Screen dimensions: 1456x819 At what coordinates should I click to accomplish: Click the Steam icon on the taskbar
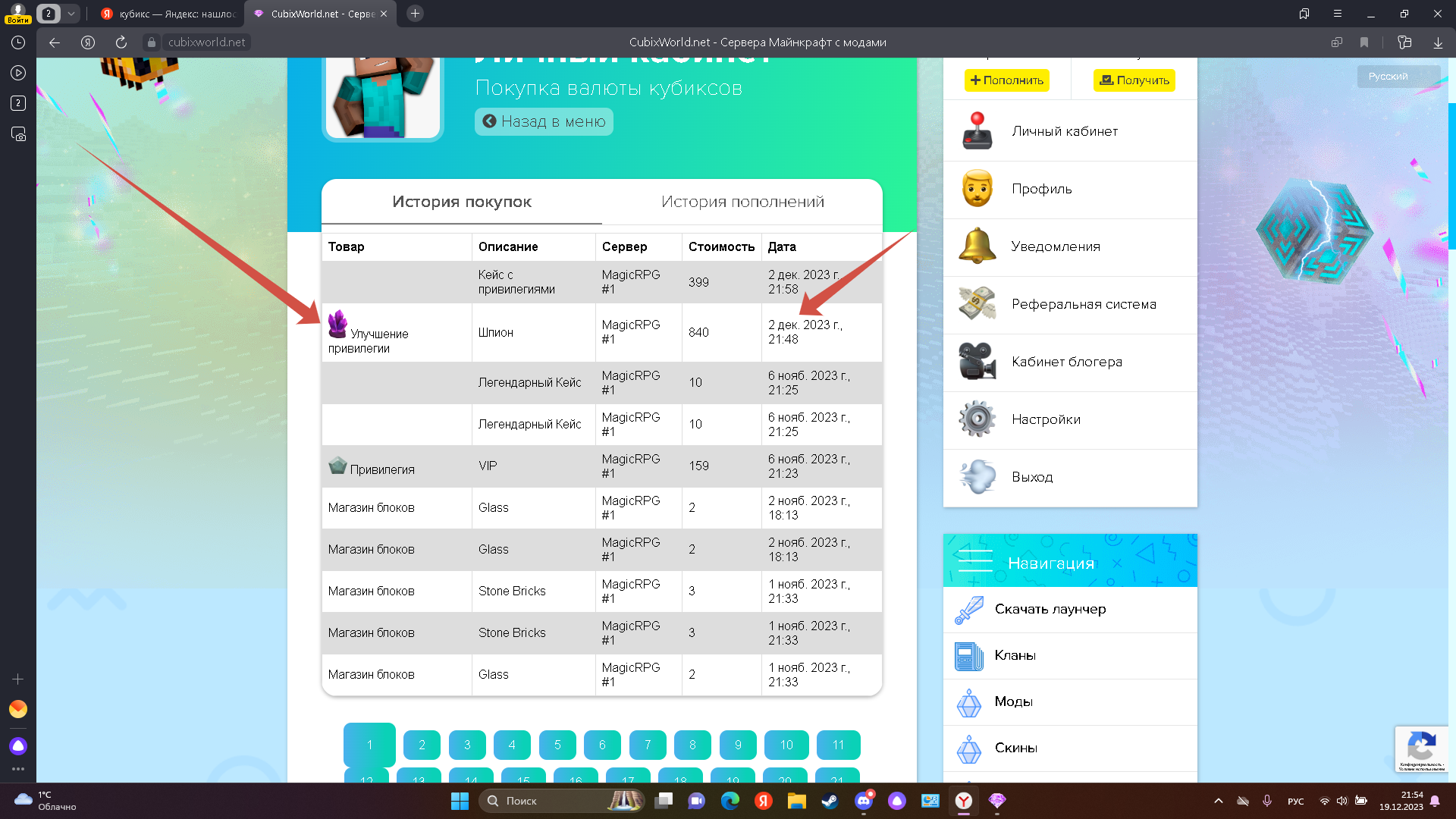(830, 801)
